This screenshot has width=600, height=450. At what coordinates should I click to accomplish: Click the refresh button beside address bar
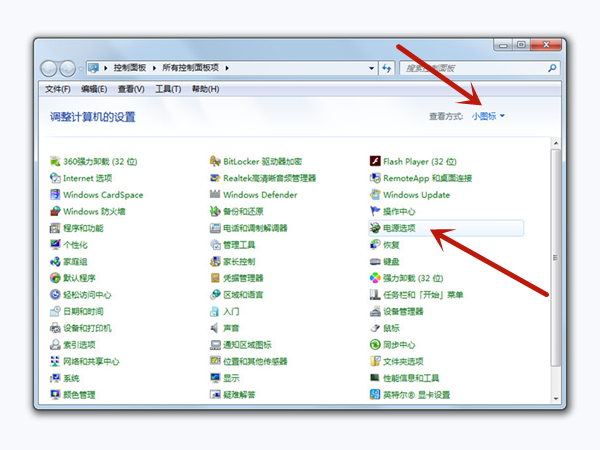[x=387, y=68]
